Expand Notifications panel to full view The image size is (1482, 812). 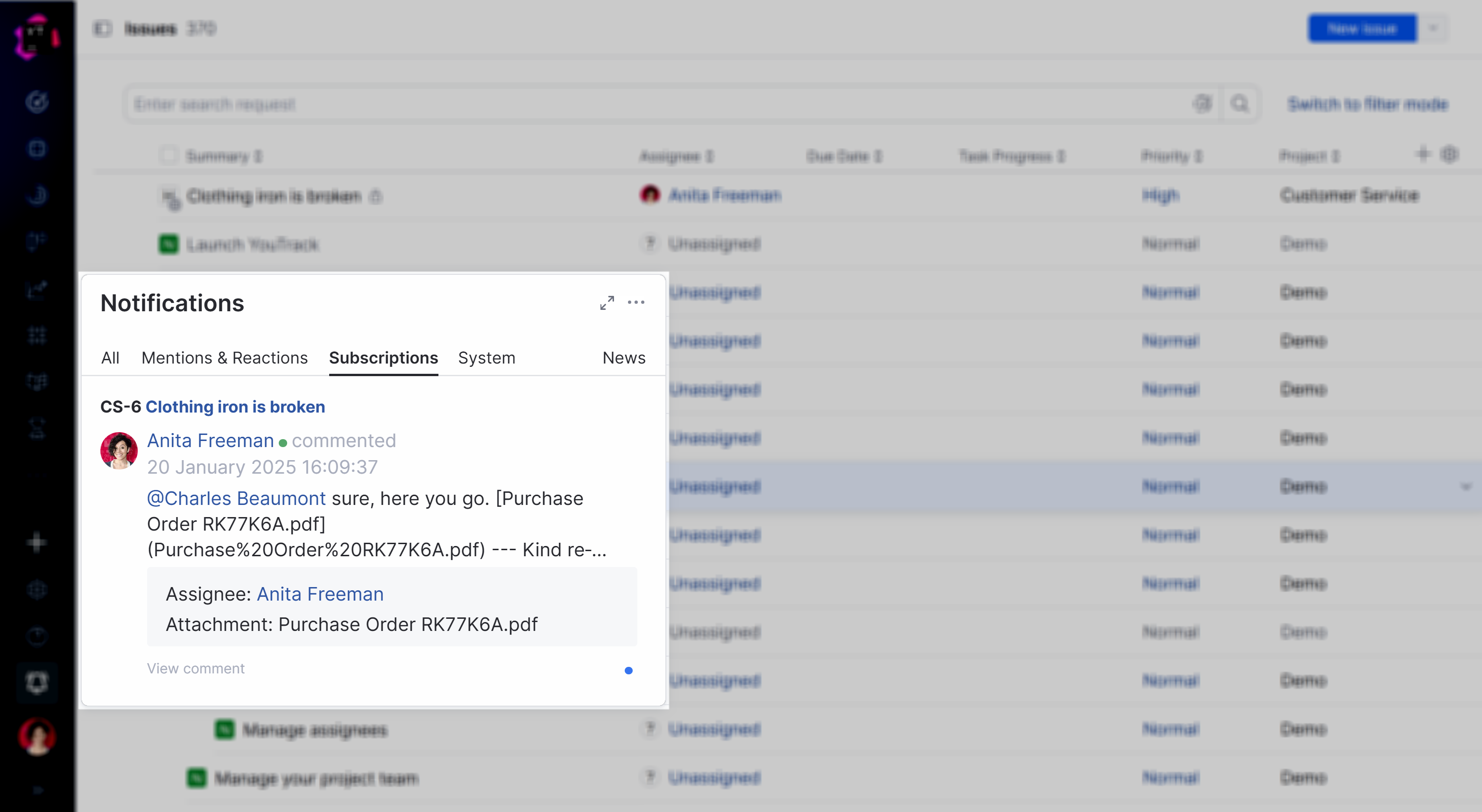click(607, 302)
